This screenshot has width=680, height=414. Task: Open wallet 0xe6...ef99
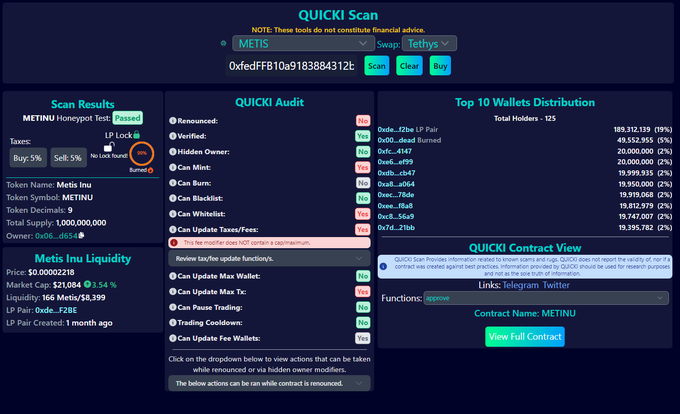click(x=395, y=162)
